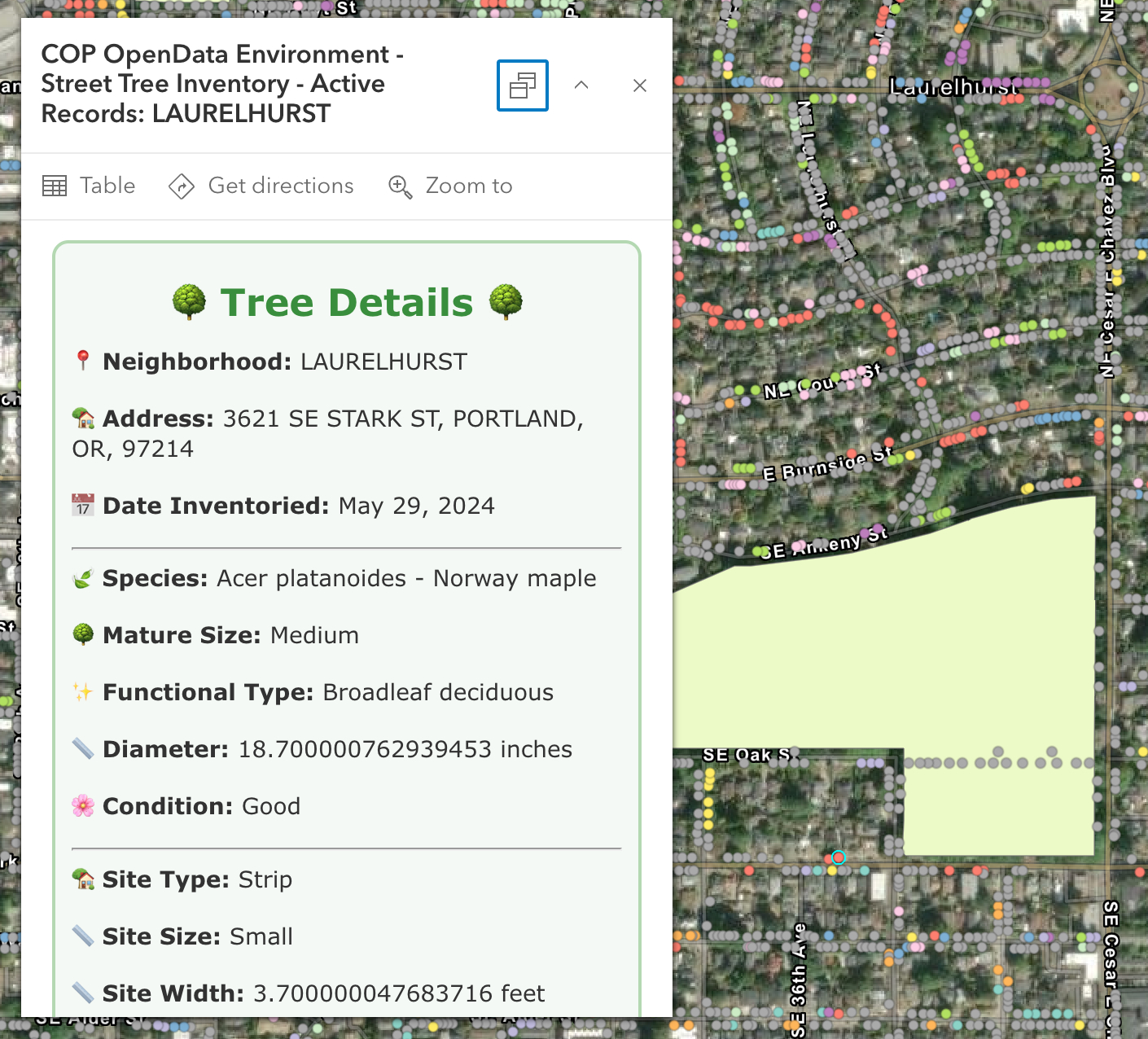Viewport: 1148px width, 1039px height.
Task: Close the Tree Details popup
Action: tap(640, 85)
